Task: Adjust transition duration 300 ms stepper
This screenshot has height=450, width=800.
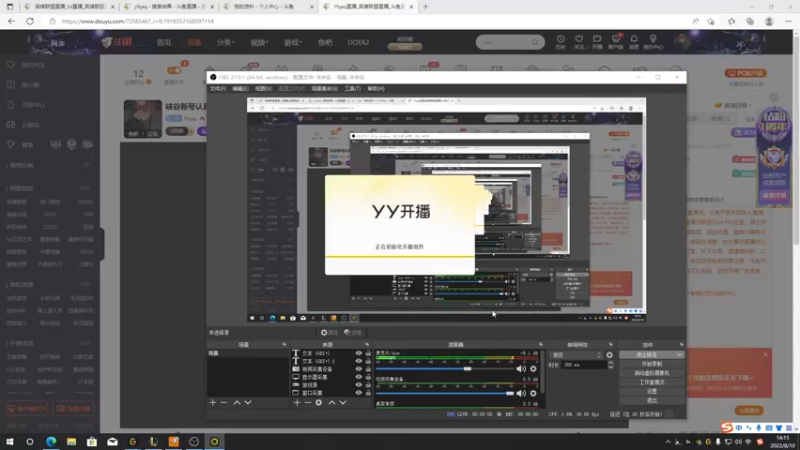Action: (610, 365)
